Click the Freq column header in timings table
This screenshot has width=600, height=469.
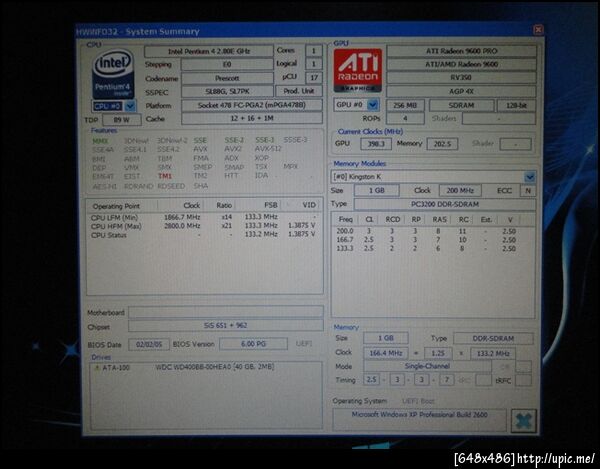click(x=346, y=220)
